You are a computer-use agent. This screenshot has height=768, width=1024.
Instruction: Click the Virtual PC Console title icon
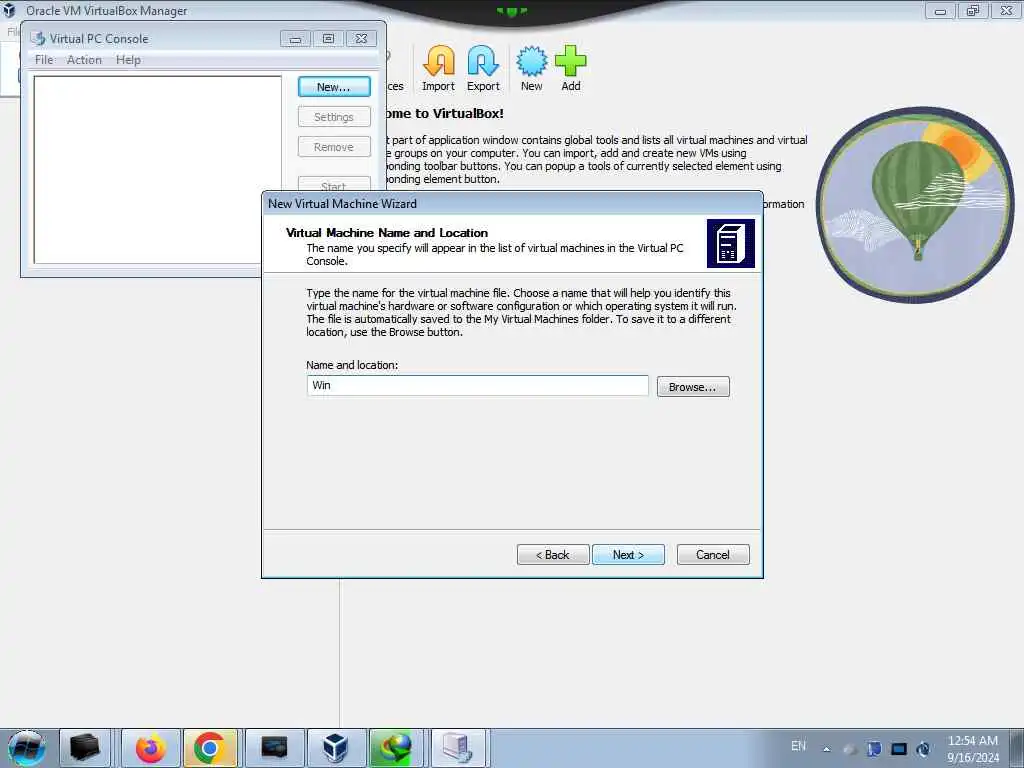(38, 39)
